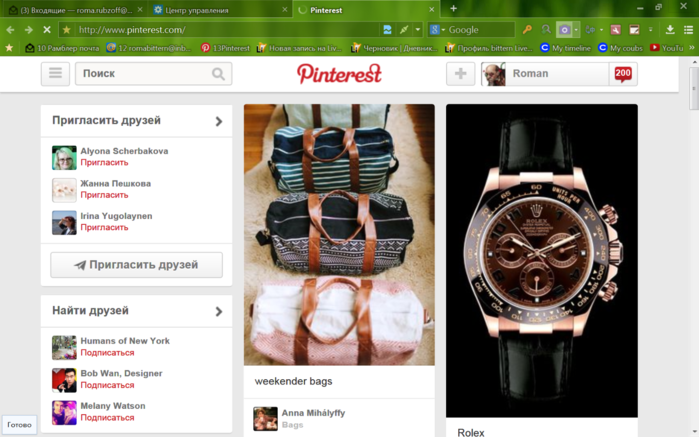Image resolution: width=699 pixels, height=437 pixels.
Task: Open the weekender bags pin image
Action: point(339,235)
